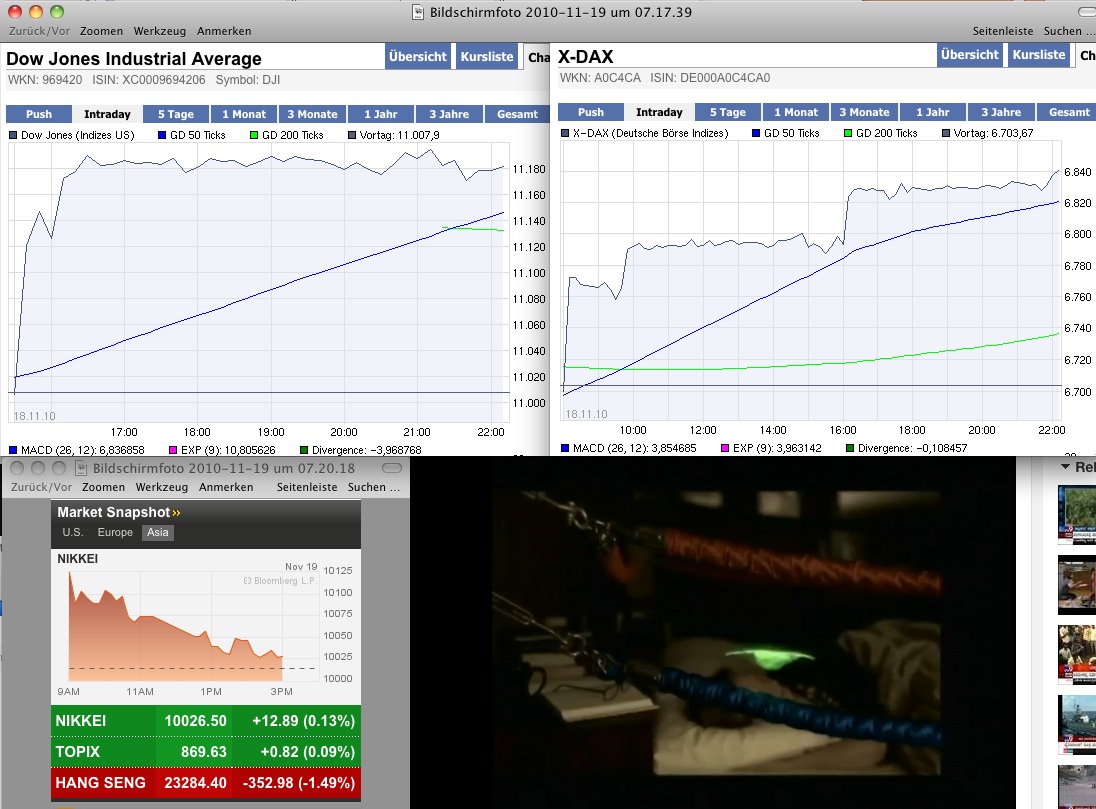The width and height of the screenshot is (1096, 809).
Task: Open Zoomen in the 07.20.18 window toolbar
Action: pos(103,487)
